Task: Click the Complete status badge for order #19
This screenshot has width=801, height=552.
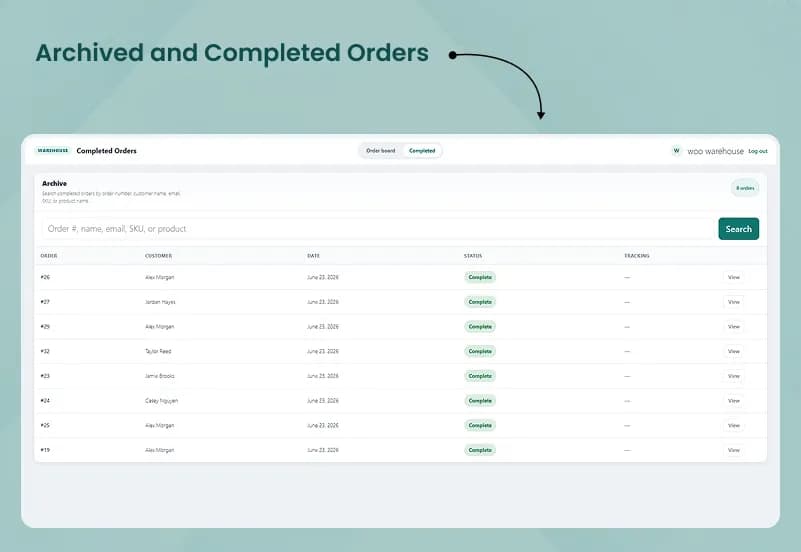Action: pos(480,450)
